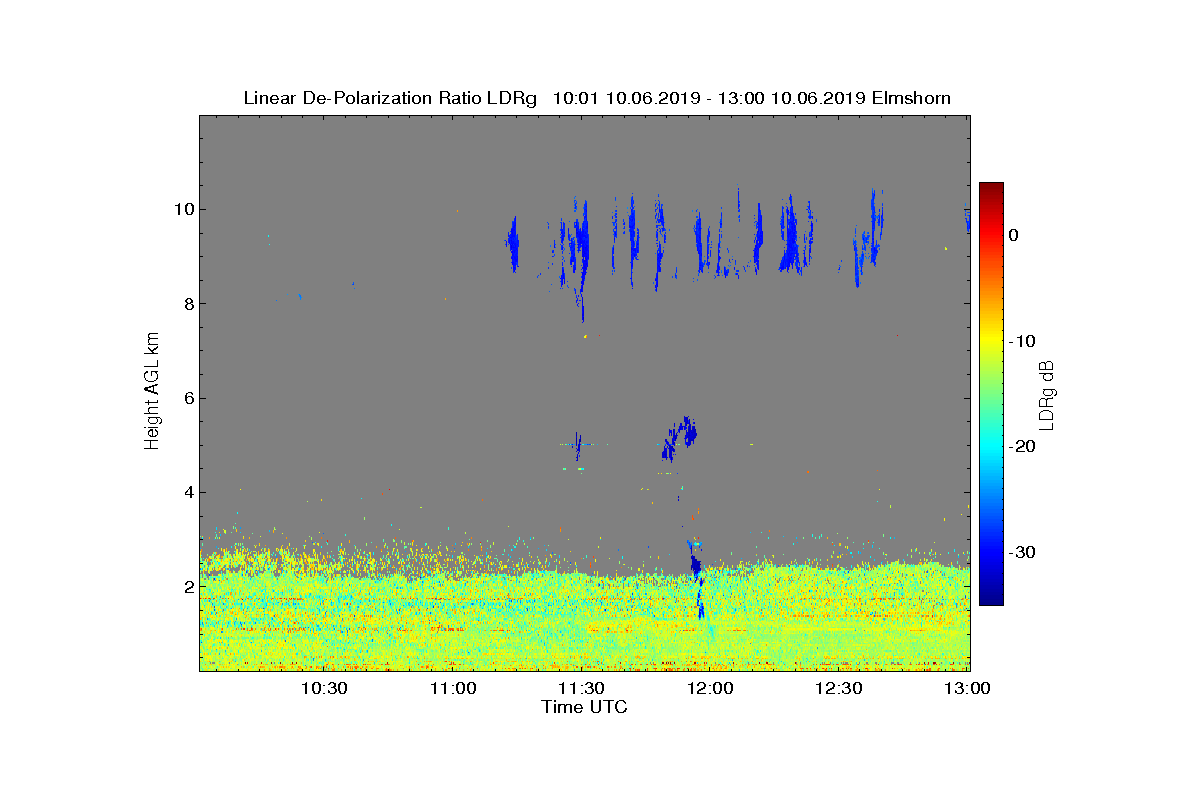Click the LDRg dB colorbar title
This screenshot has height=800, width=1200.
pos(1047,394)
